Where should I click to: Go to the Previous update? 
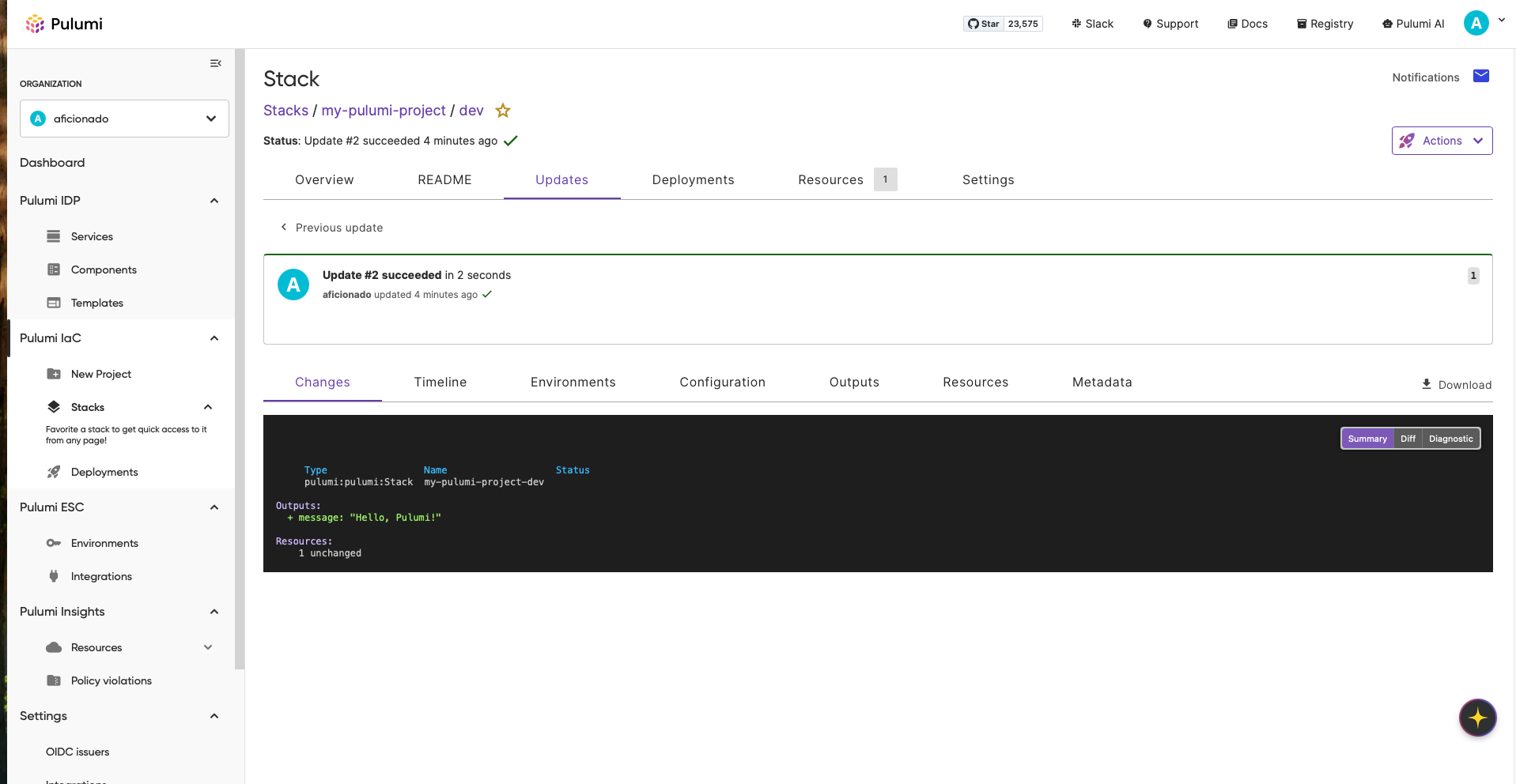coord(331,228)
